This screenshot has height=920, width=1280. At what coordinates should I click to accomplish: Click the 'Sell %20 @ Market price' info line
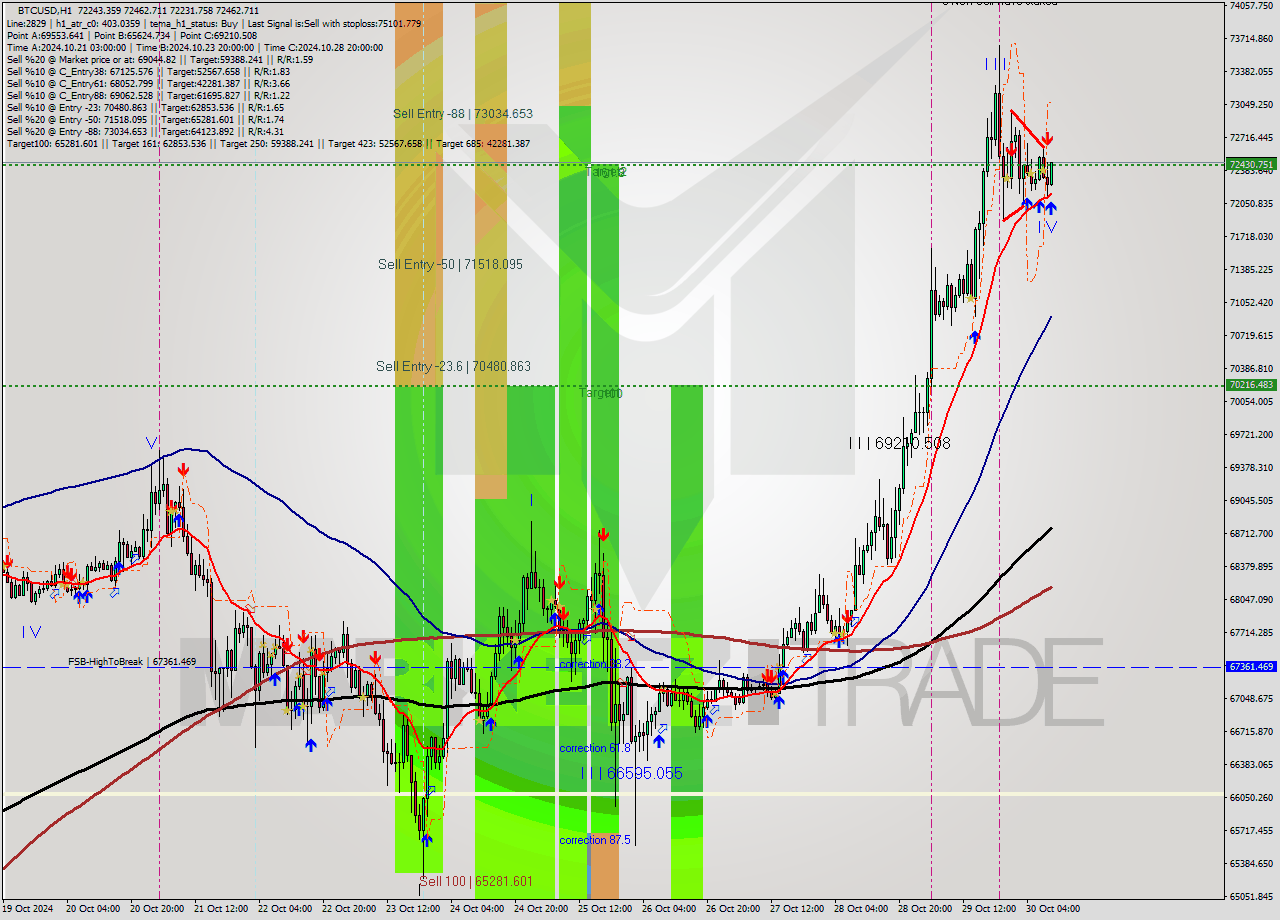[x=159, y=59]
